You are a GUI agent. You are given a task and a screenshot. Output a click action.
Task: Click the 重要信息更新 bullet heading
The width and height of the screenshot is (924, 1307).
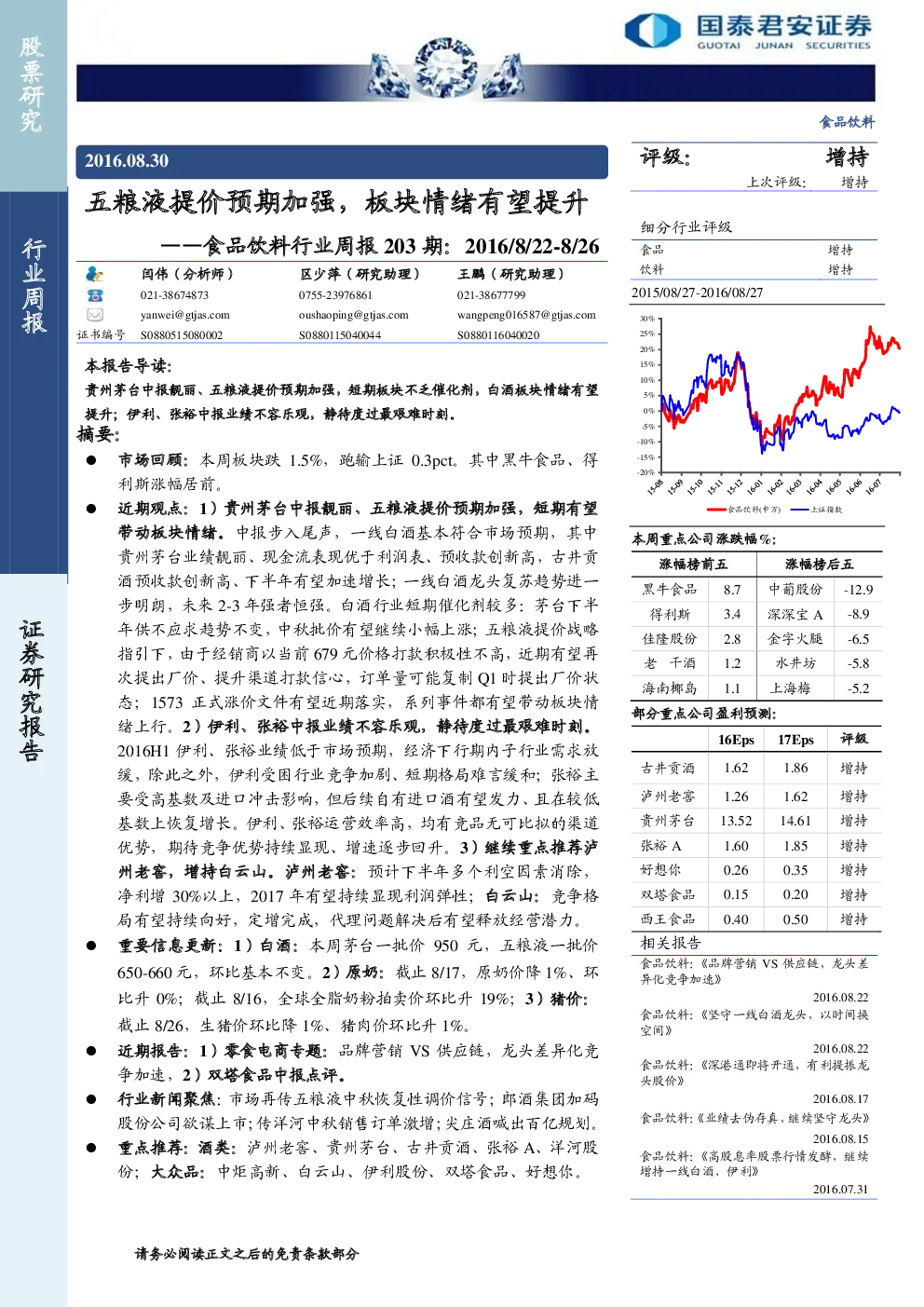[x=171, y=946]
